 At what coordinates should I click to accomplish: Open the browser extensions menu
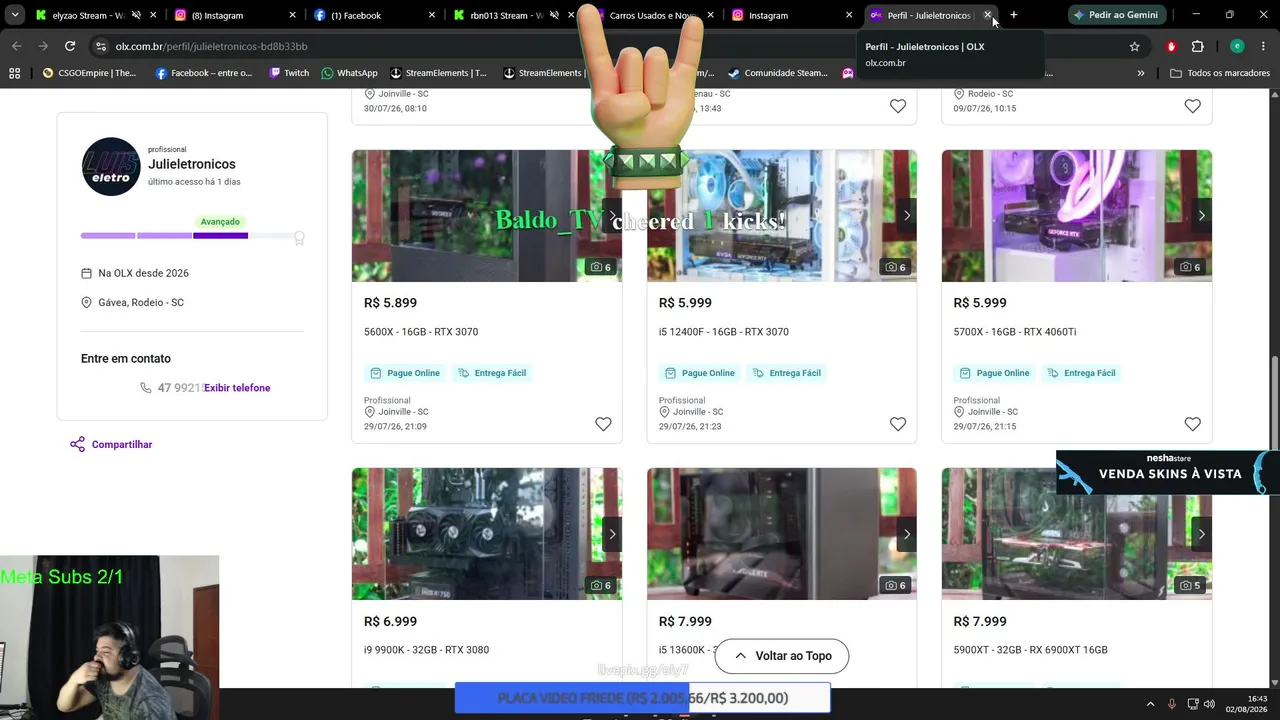(x=1197, y=46)
